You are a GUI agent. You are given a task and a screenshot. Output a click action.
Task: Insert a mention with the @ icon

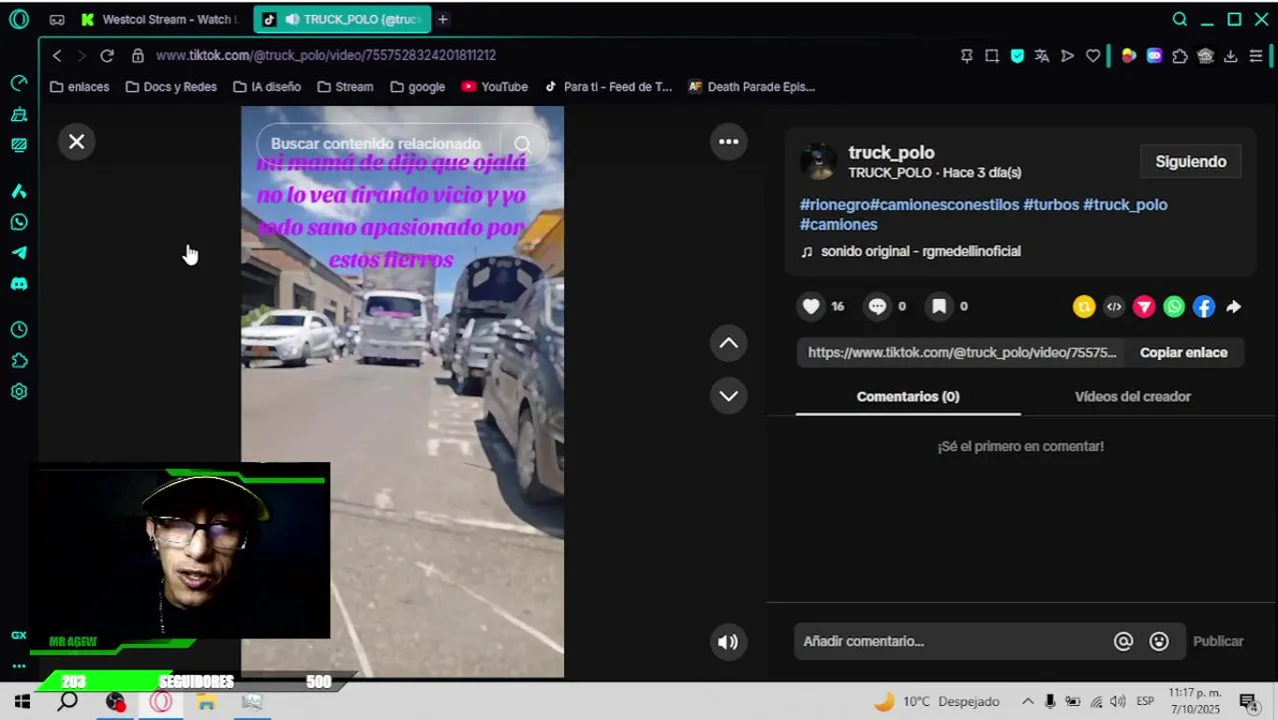[1123, 641]
